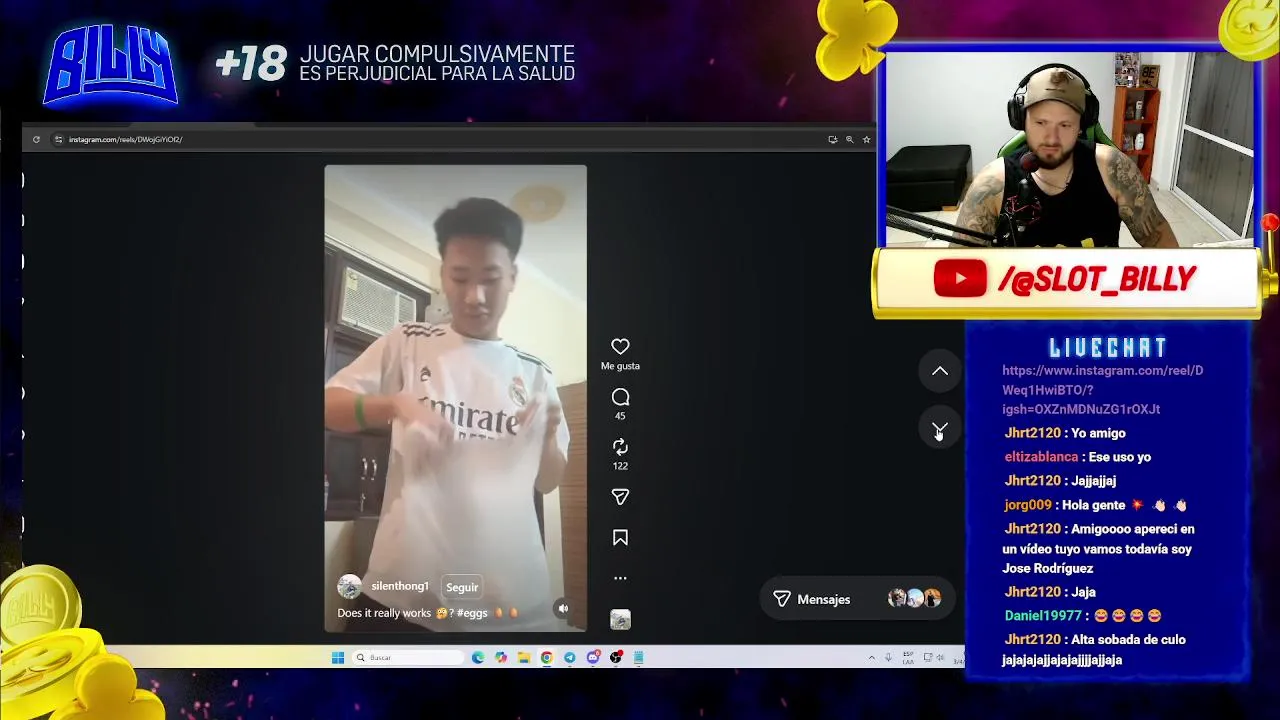Viewport: 1280px width, 720px height.
Task: Click the install app icon in address bar
Action: 832,139
